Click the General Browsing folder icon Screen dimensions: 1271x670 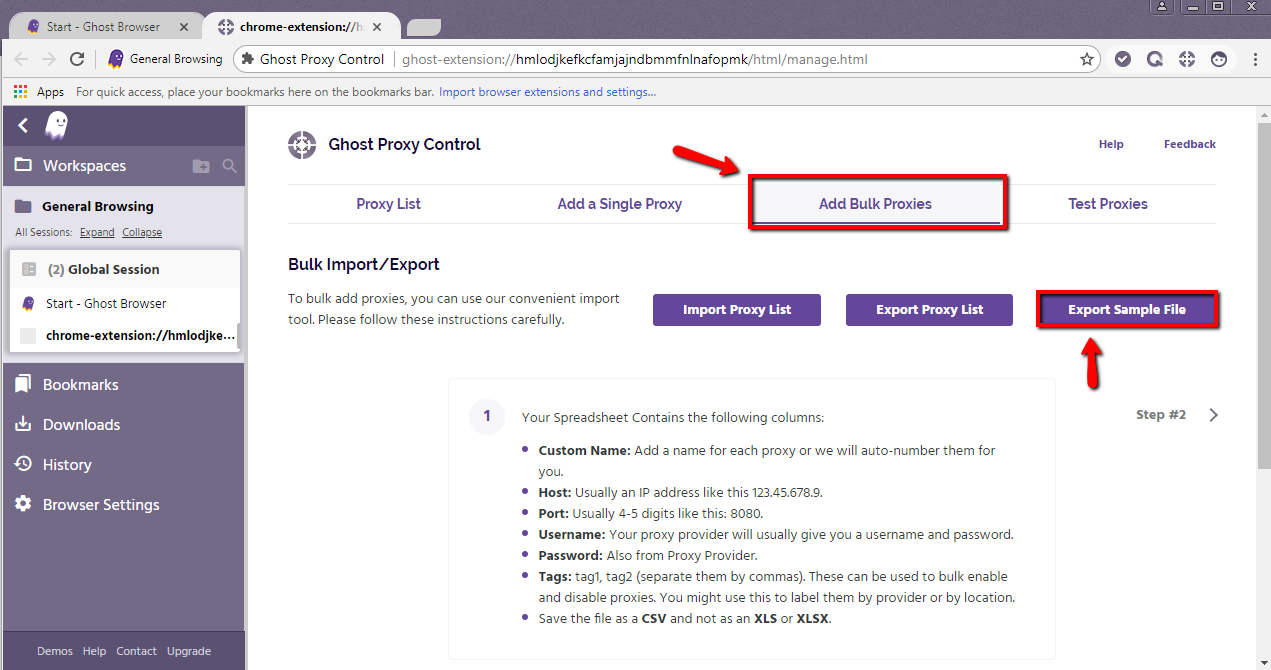23,206
